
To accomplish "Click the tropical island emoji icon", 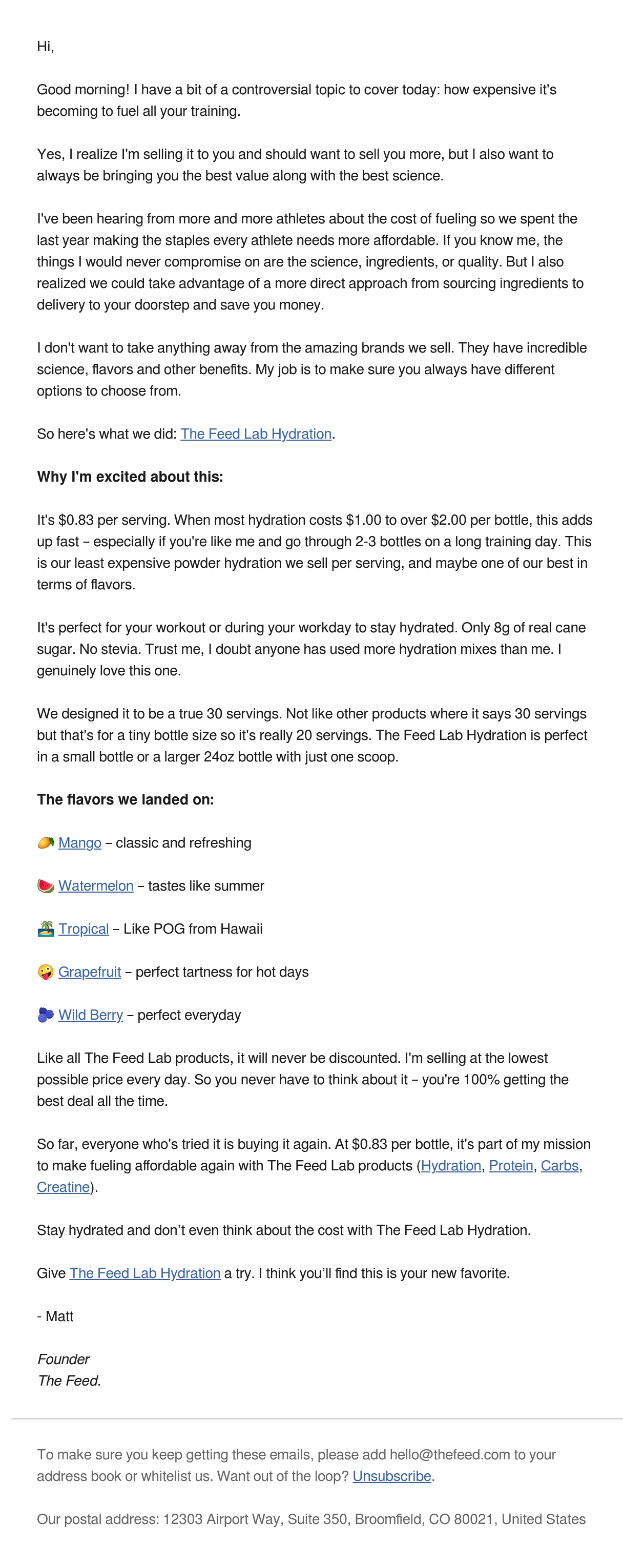I will click(46, 929).
